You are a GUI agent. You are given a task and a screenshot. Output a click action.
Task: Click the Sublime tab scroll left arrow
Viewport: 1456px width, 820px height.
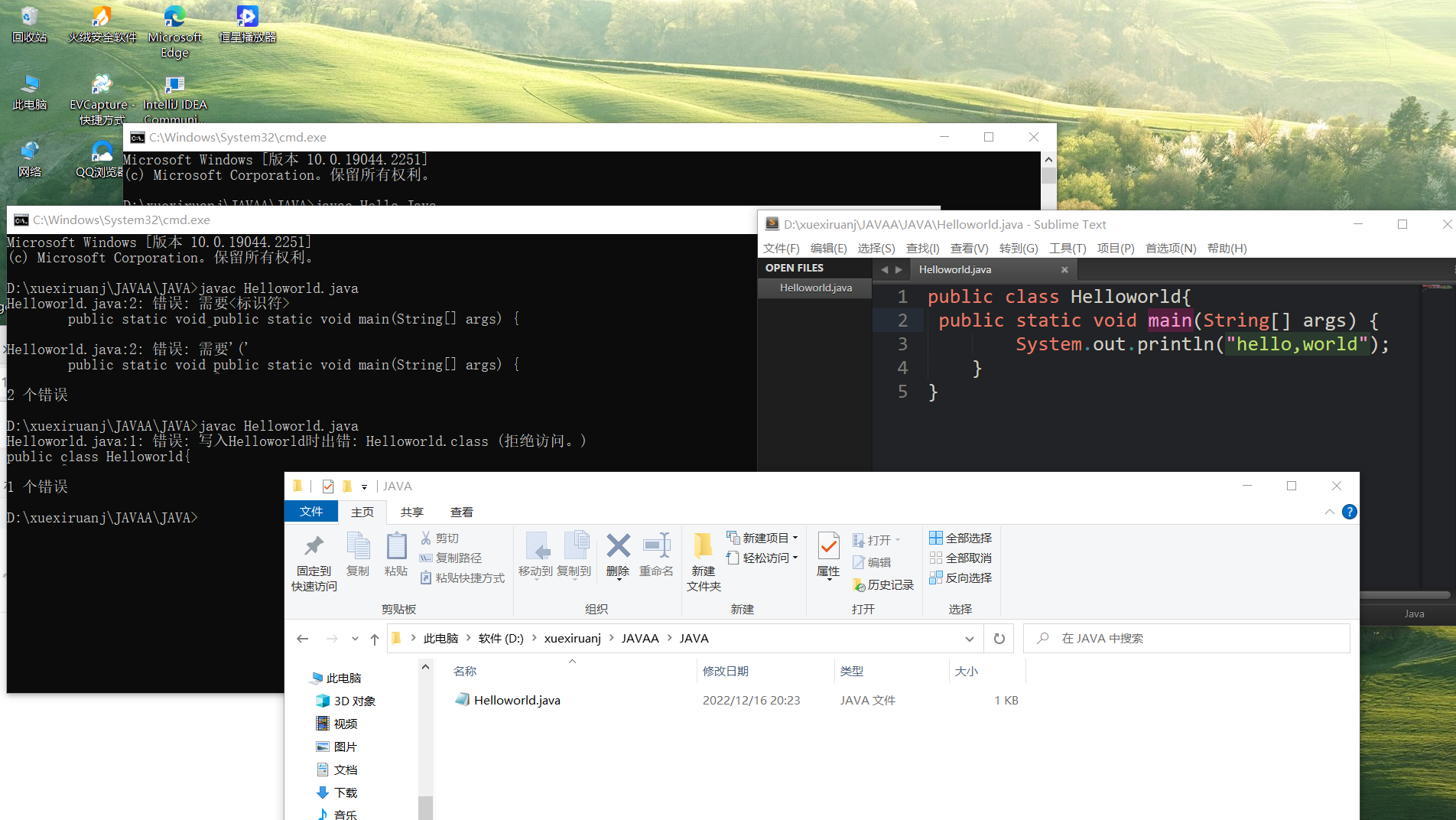pos(885,269)
